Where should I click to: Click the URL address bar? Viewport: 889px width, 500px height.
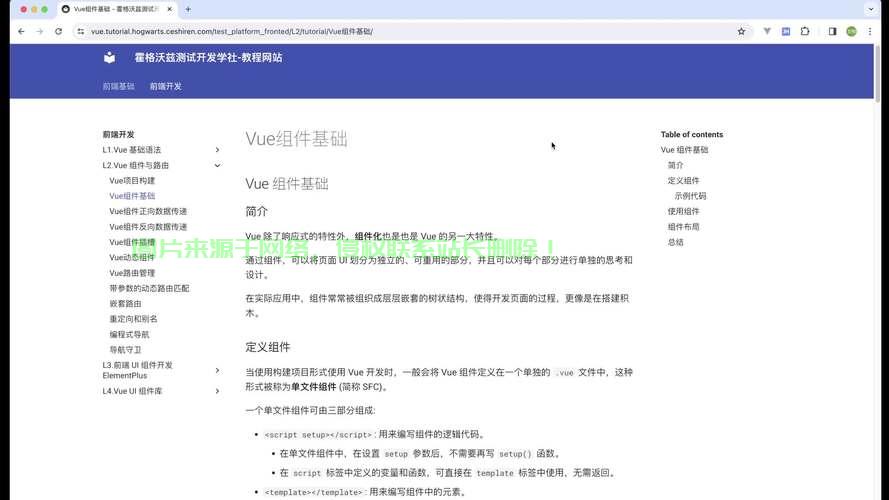tap(400, 31)
